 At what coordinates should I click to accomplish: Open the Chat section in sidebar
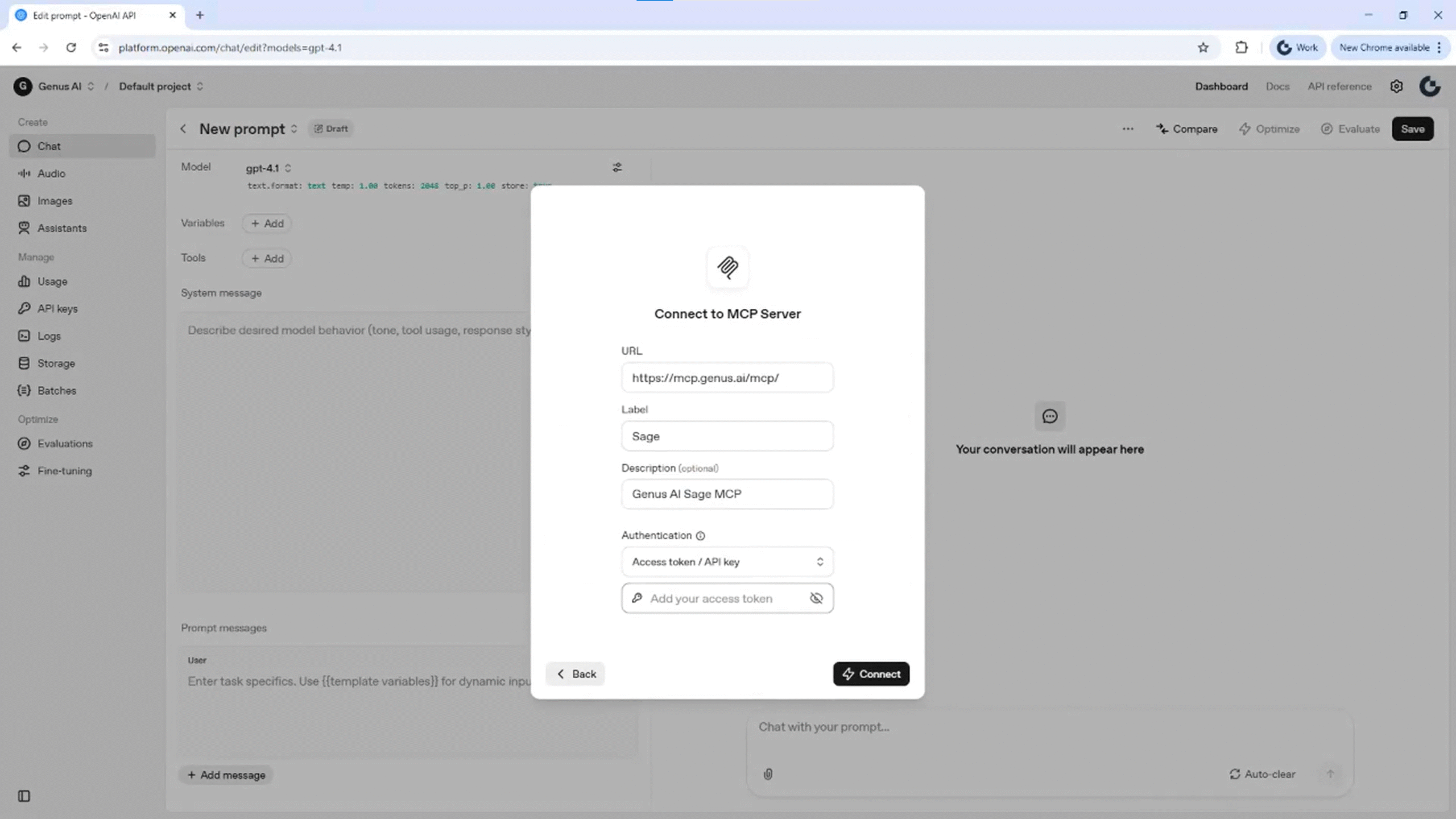(82, 146)
